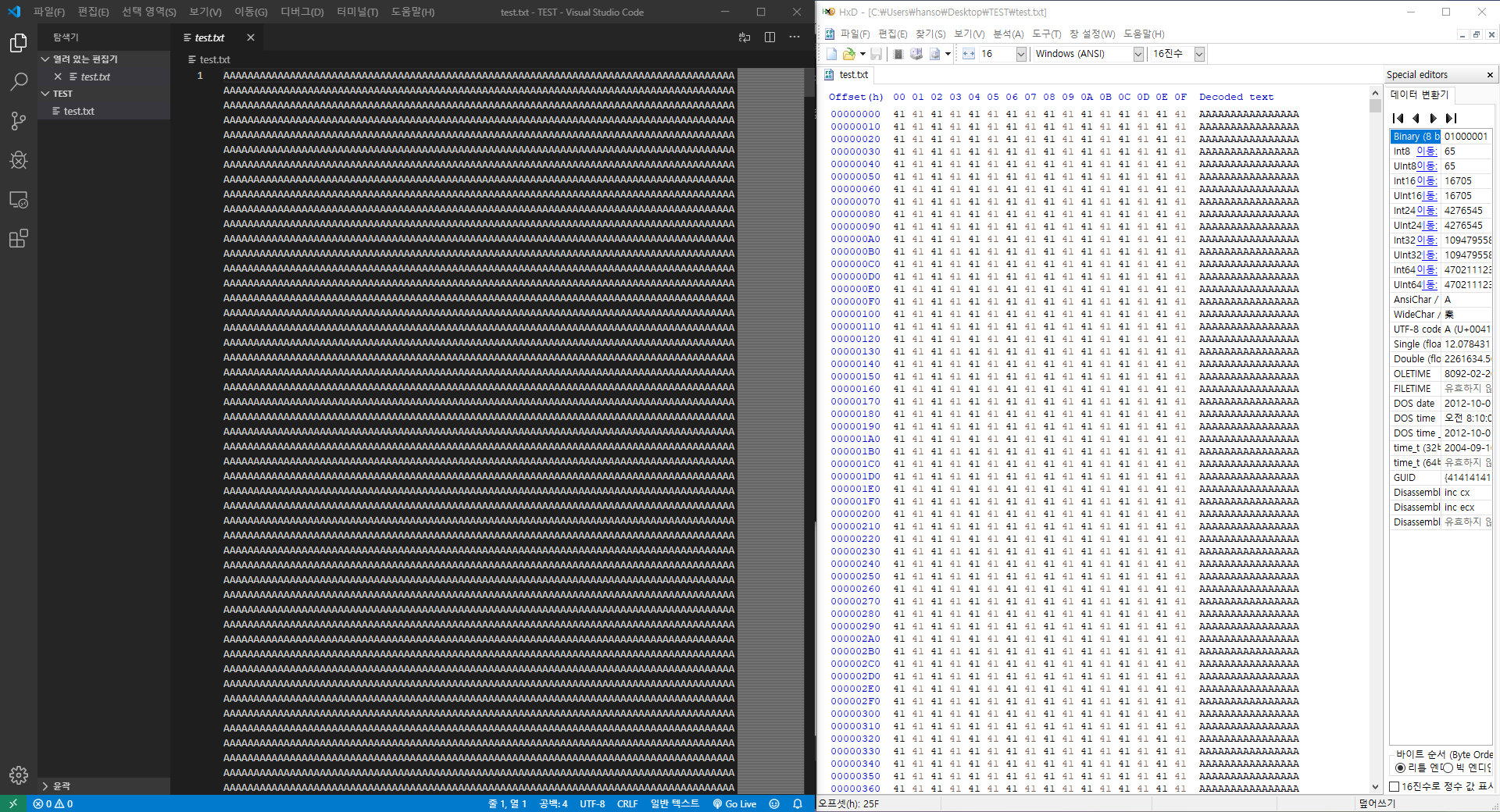Image resolution: width=1500 pixels, height=812 pixels.
Task: Click the HxD hex view scrollbar up arrow
Action: coord(1375,93)
